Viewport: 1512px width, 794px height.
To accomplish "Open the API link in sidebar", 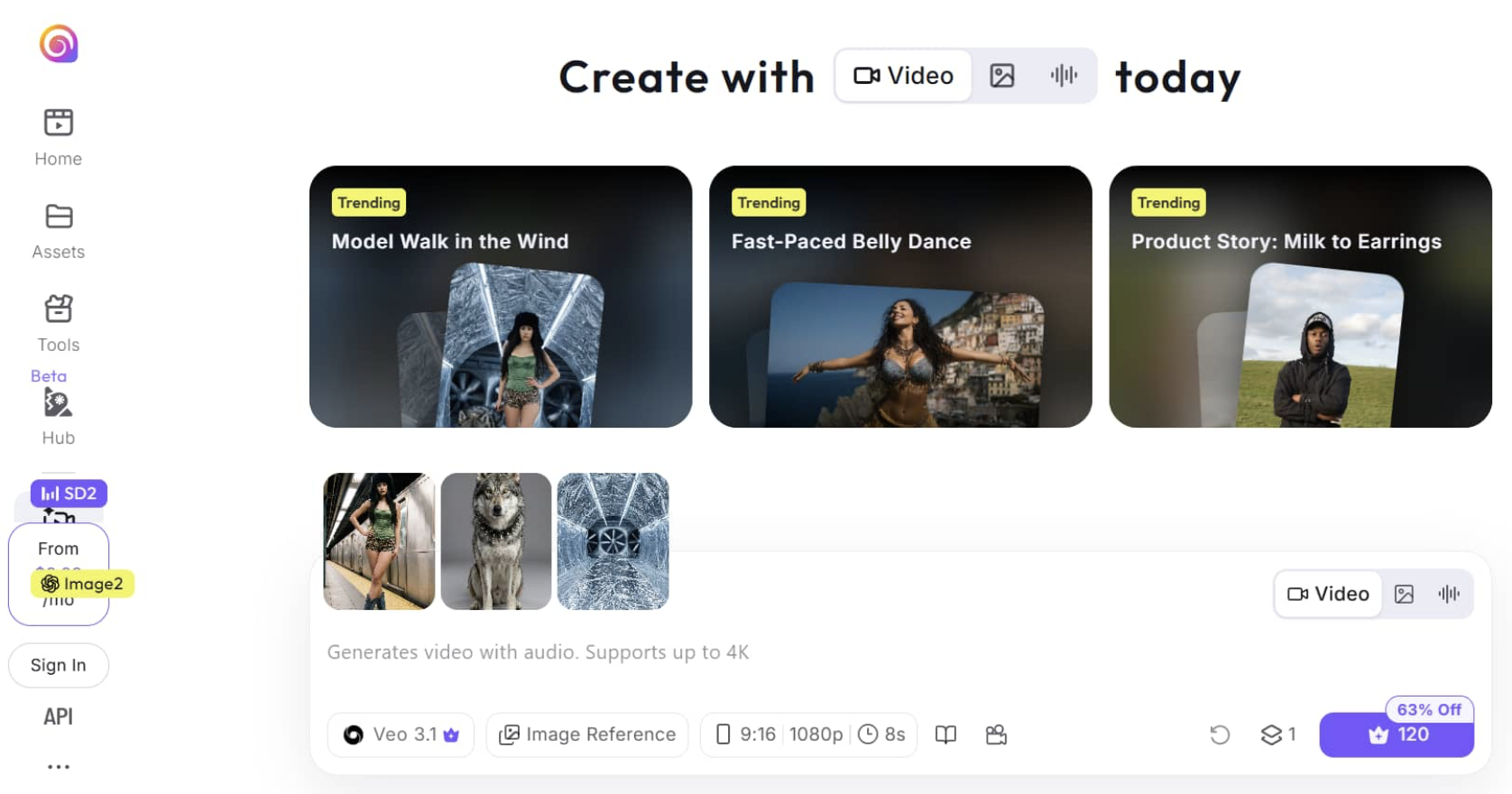I will click(59, 716).
